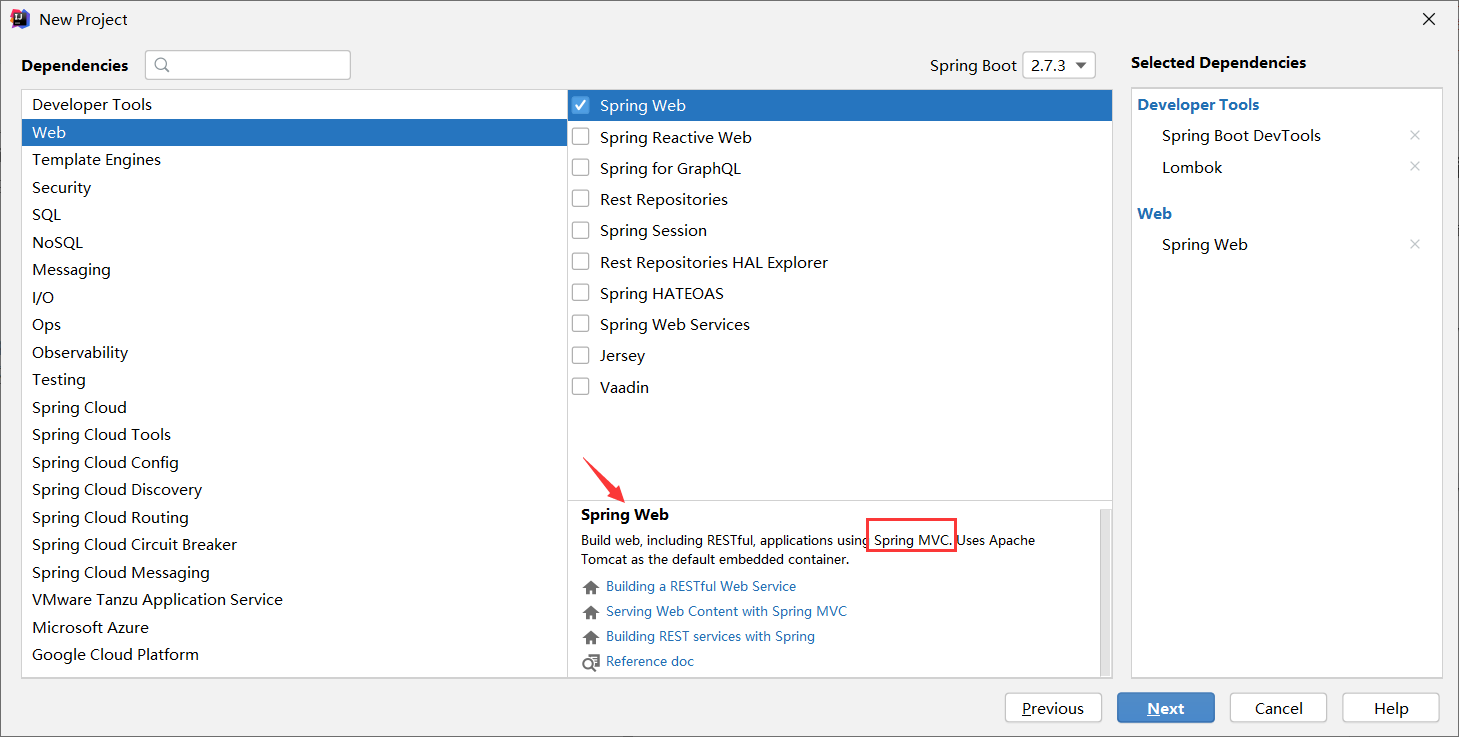
Task: Select Developer Tools category
Action: tap(294, 105)
